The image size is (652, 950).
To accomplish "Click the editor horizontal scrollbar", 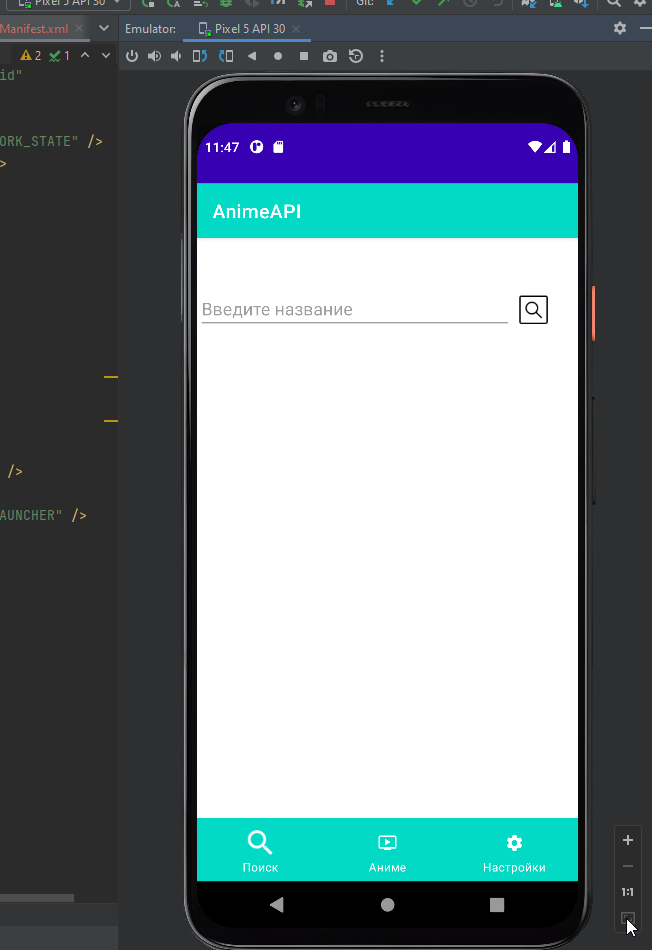I will (37, 898).
